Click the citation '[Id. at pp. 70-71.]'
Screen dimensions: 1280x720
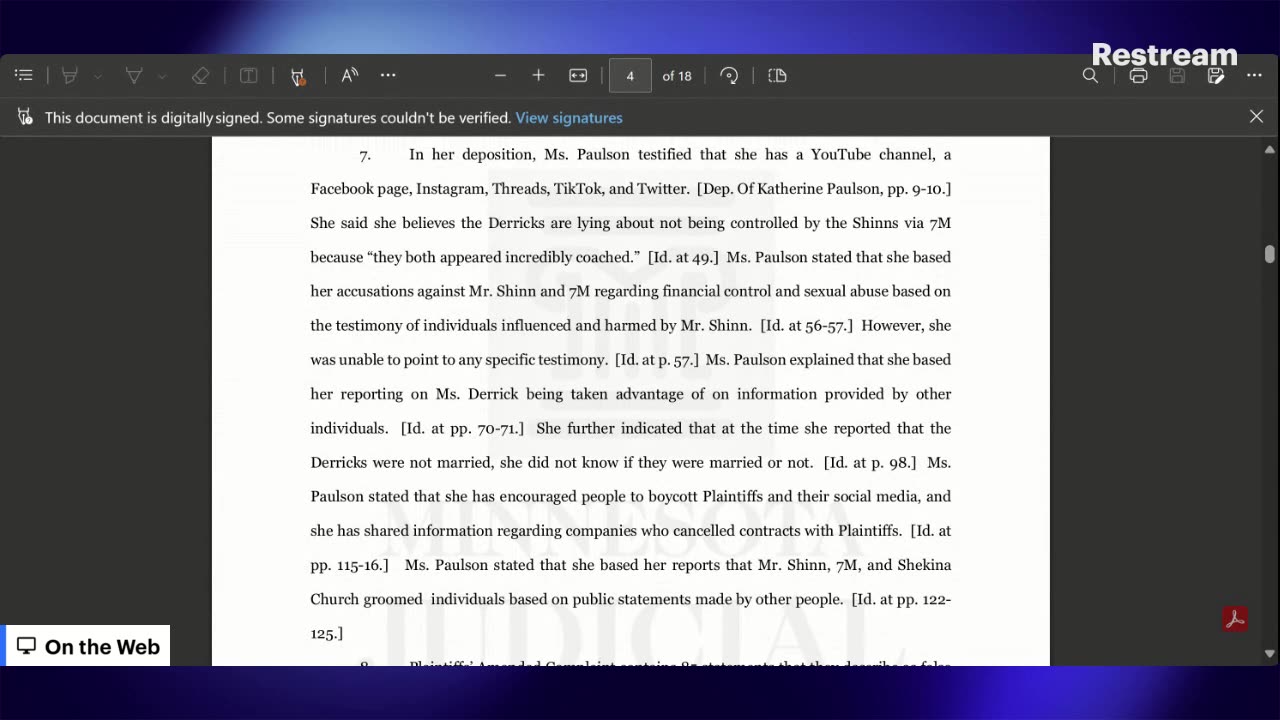[x=462, y=428]
